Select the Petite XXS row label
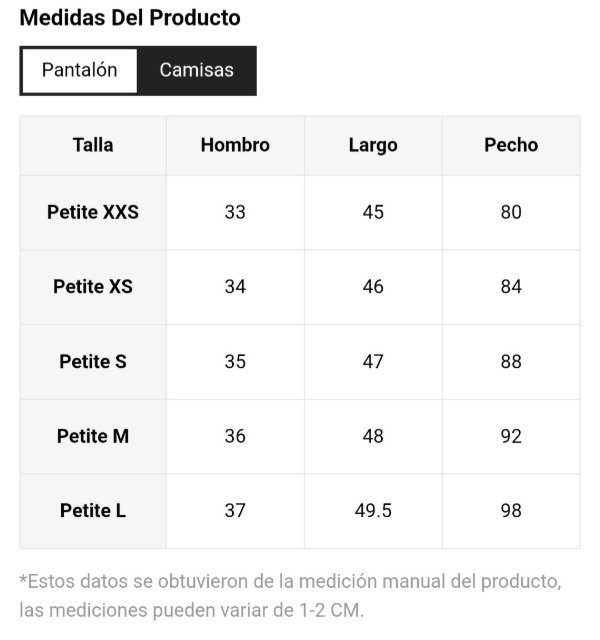Image resolution: width=600 pixels, height=640 pixels. pos(93,212)
